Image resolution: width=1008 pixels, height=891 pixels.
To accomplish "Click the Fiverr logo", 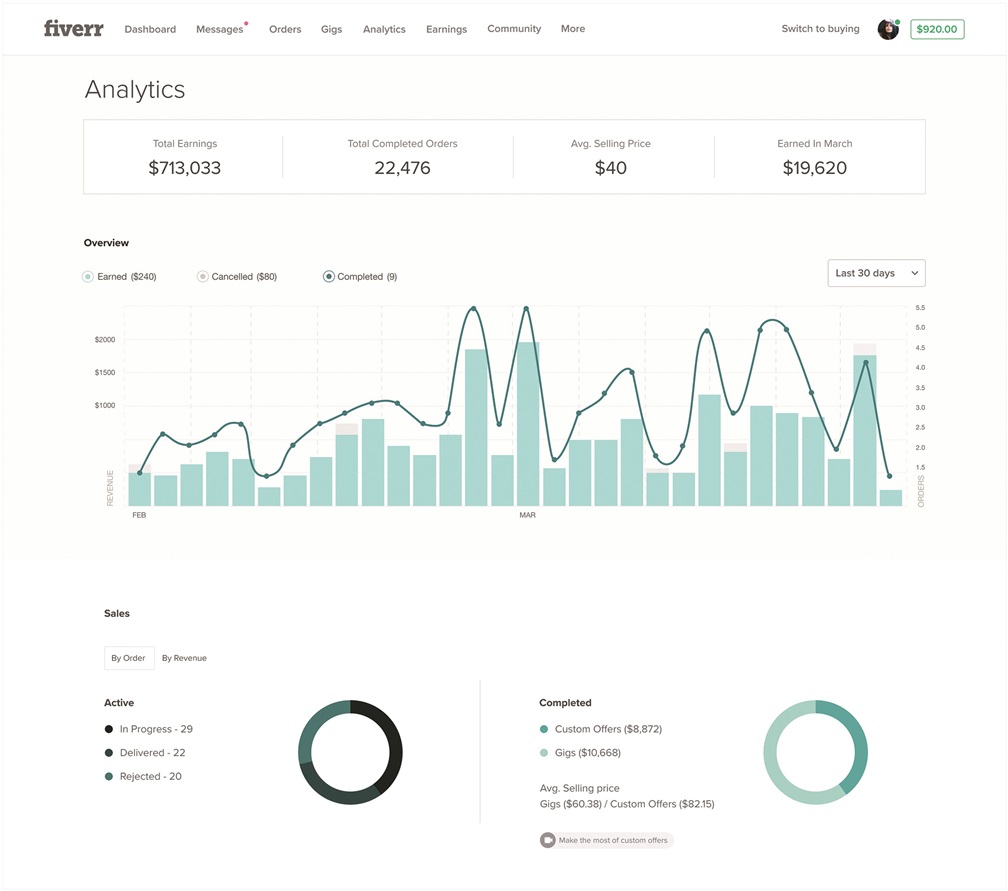I will (x=73, y=29).
